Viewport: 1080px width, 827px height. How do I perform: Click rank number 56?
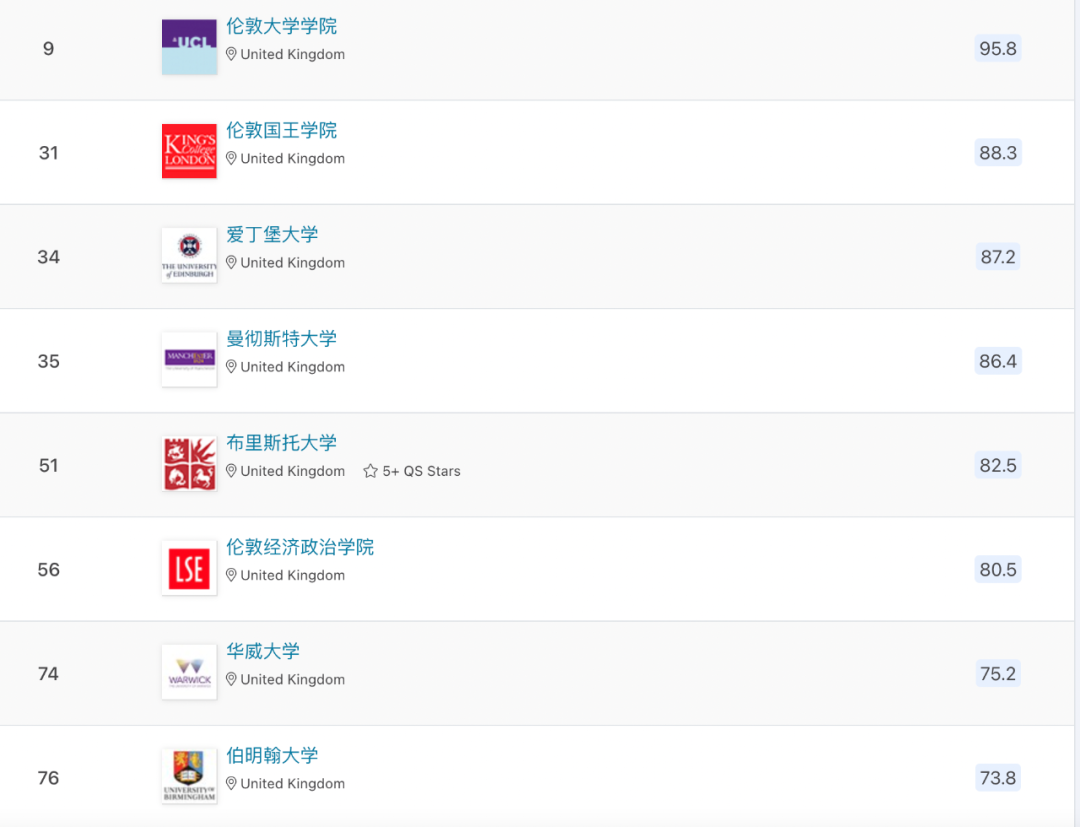coord(48,569)
